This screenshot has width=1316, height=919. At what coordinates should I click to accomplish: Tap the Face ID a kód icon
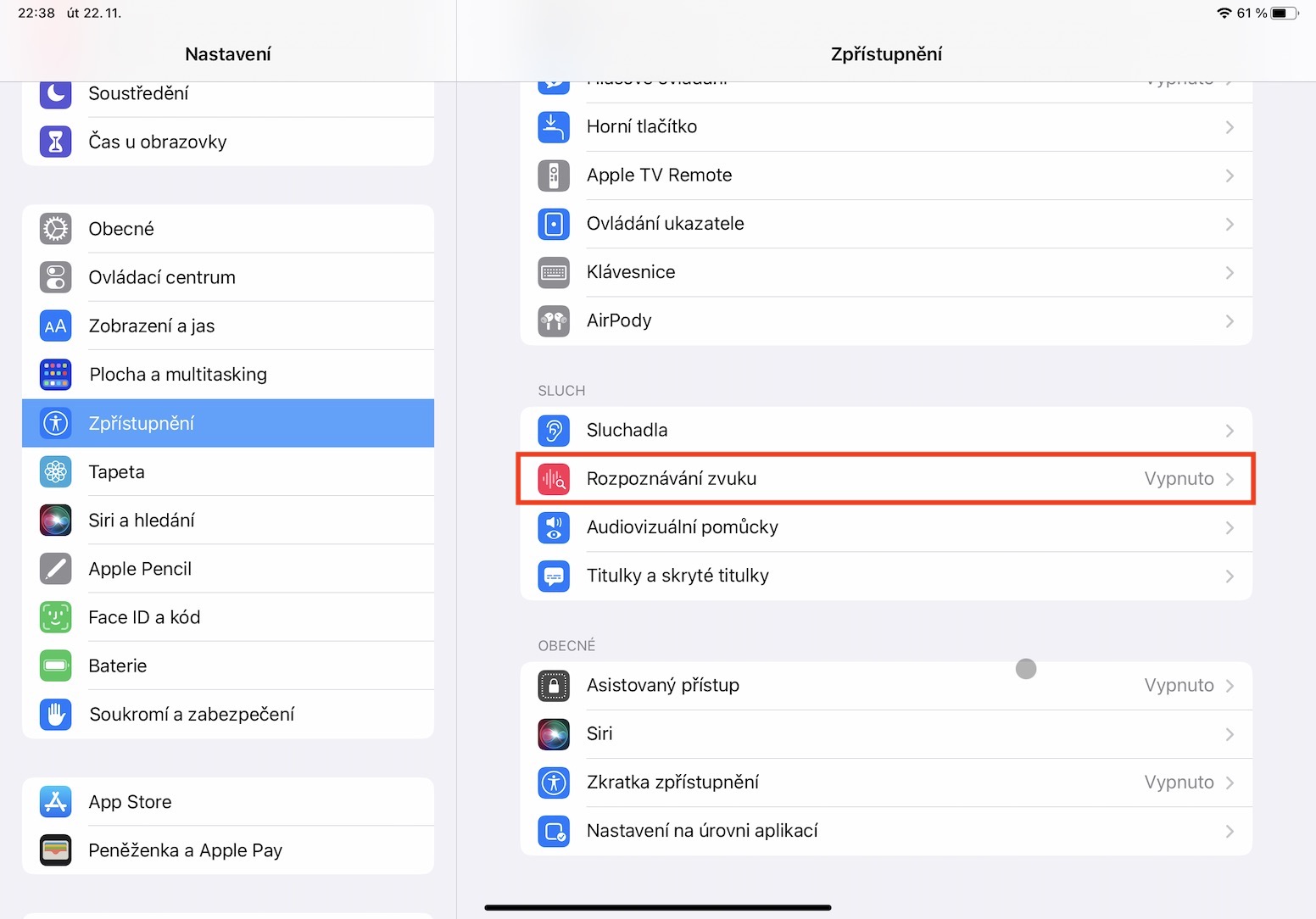point(56,617)
